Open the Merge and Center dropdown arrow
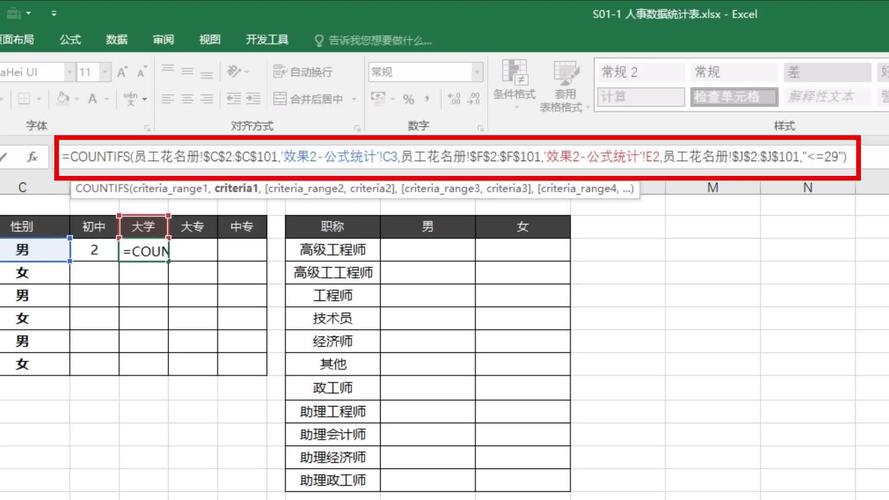 click(x=354, y=99)
